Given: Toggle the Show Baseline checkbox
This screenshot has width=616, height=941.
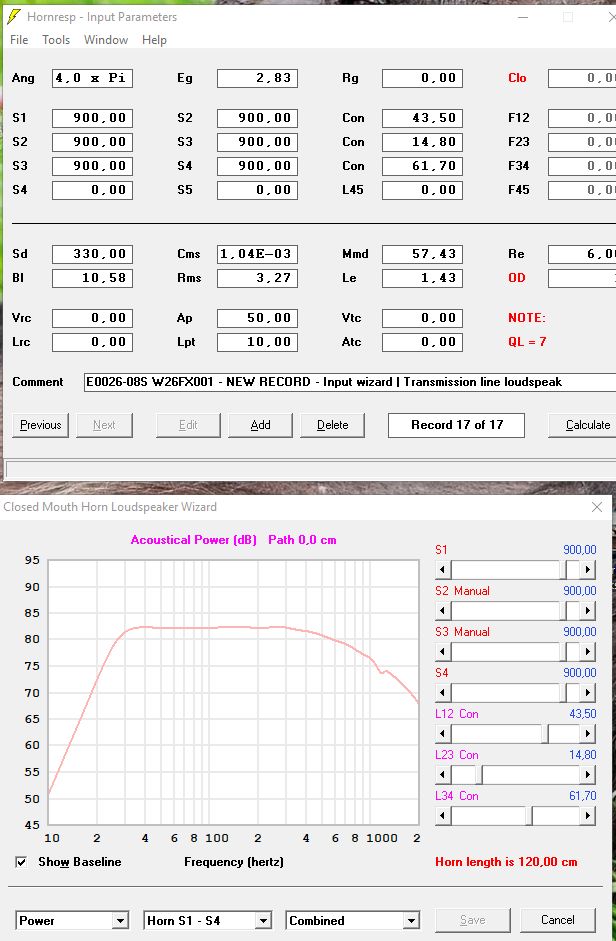Looking at the screenshot, I should (x=21, y=862).
